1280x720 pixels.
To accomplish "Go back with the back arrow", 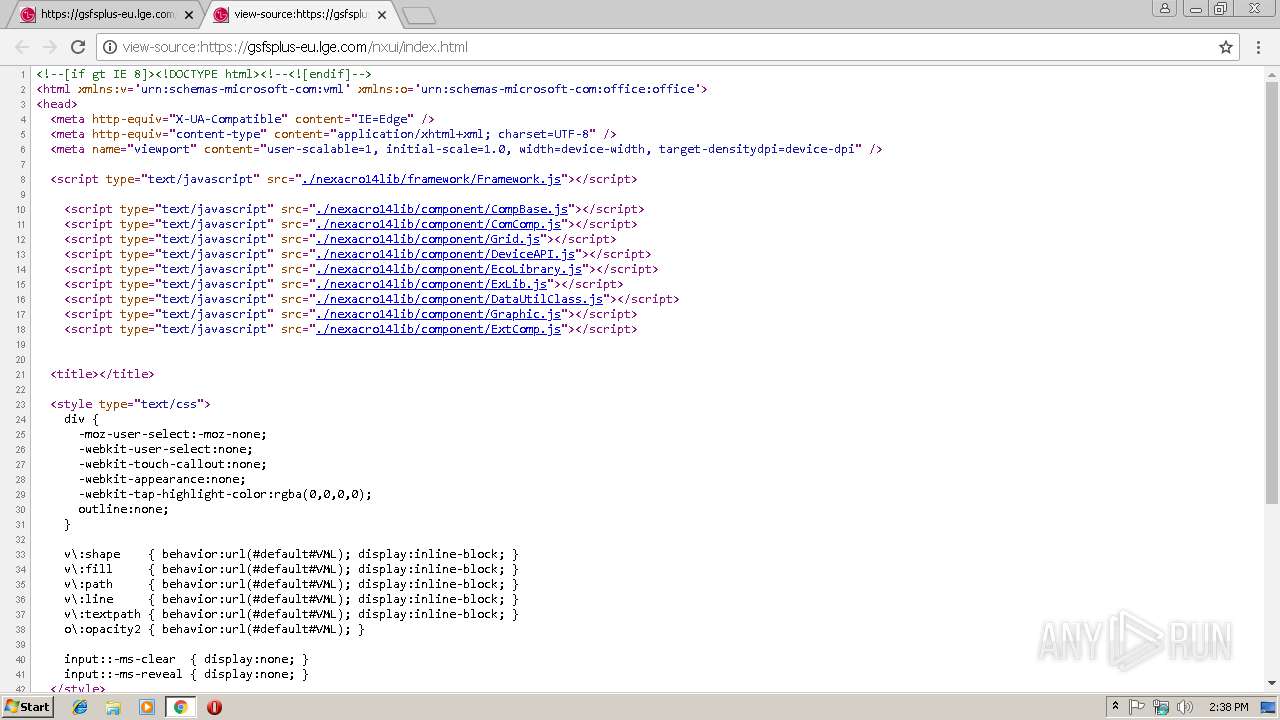I will pyautogui.click(x=22, y=47).
